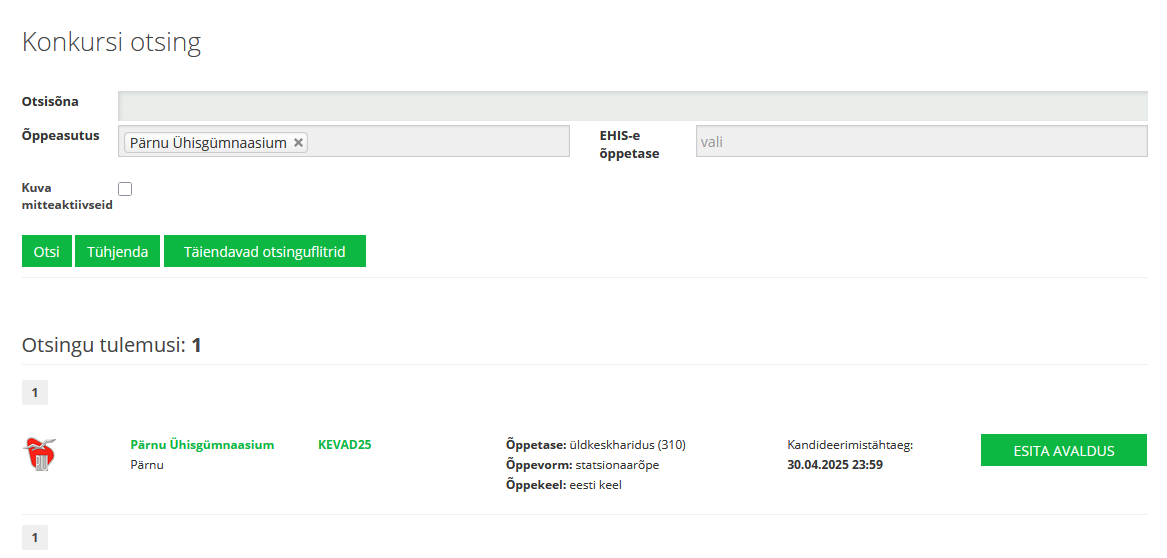This screenshot has height=558, width=1167.
Task: Focus the Otsisõna search field
Action: pyautogui.click(x=633, y=106)
